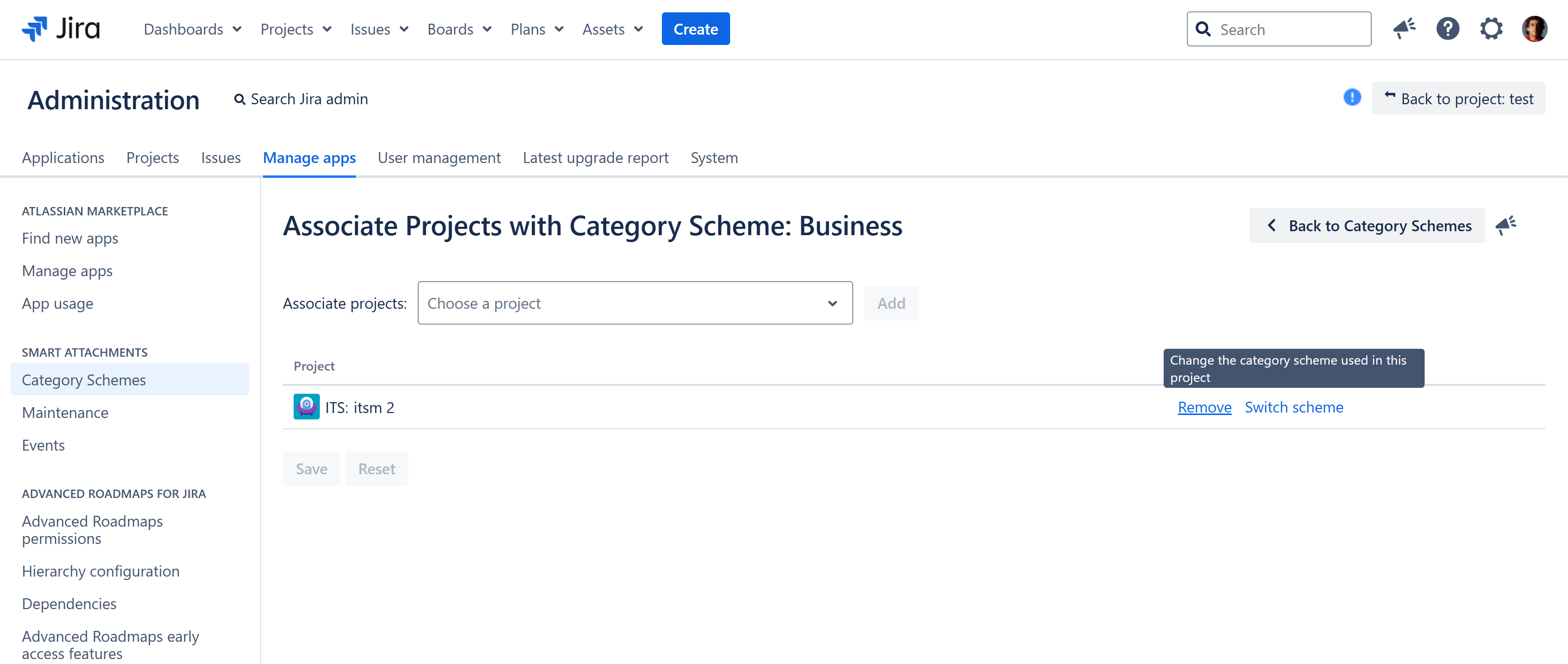Viewport: 1568px width, 664px height.
Task: Expand the Dashboards menu
Action: [x=193, y=29]
